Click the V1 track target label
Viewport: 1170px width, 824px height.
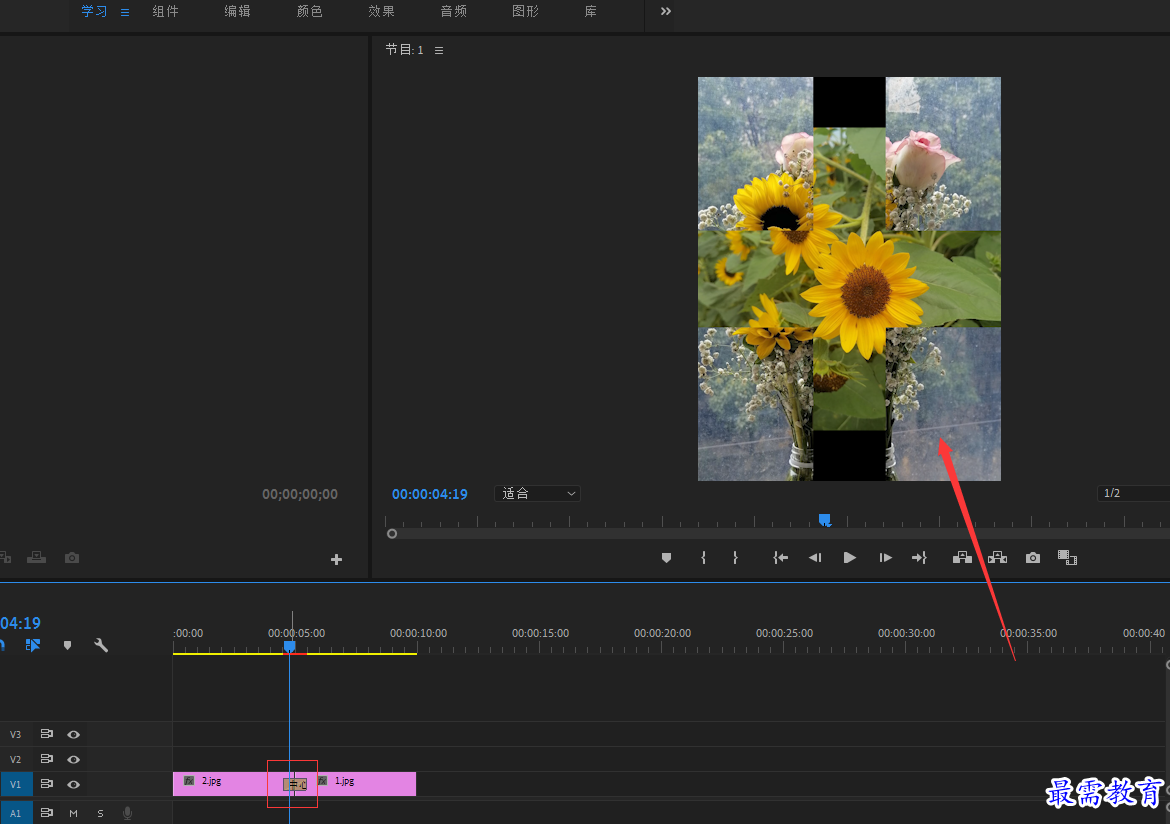[x=16, y=784]
